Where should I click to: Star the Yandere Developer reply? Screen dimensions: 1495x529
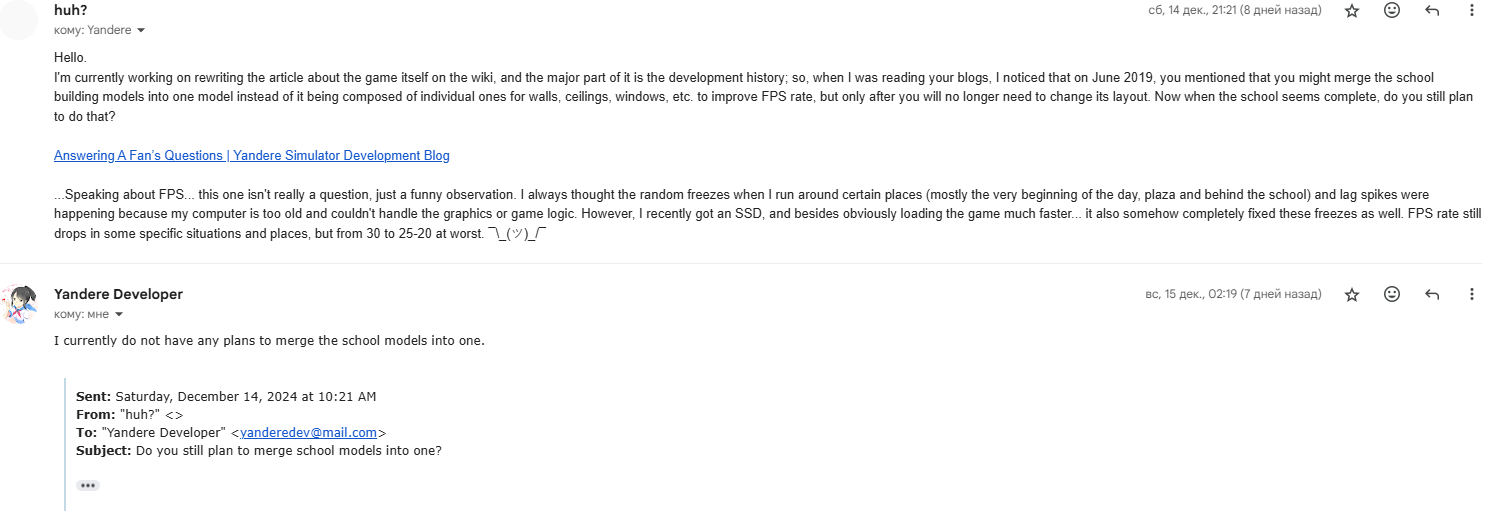(x=1352, y=294)
